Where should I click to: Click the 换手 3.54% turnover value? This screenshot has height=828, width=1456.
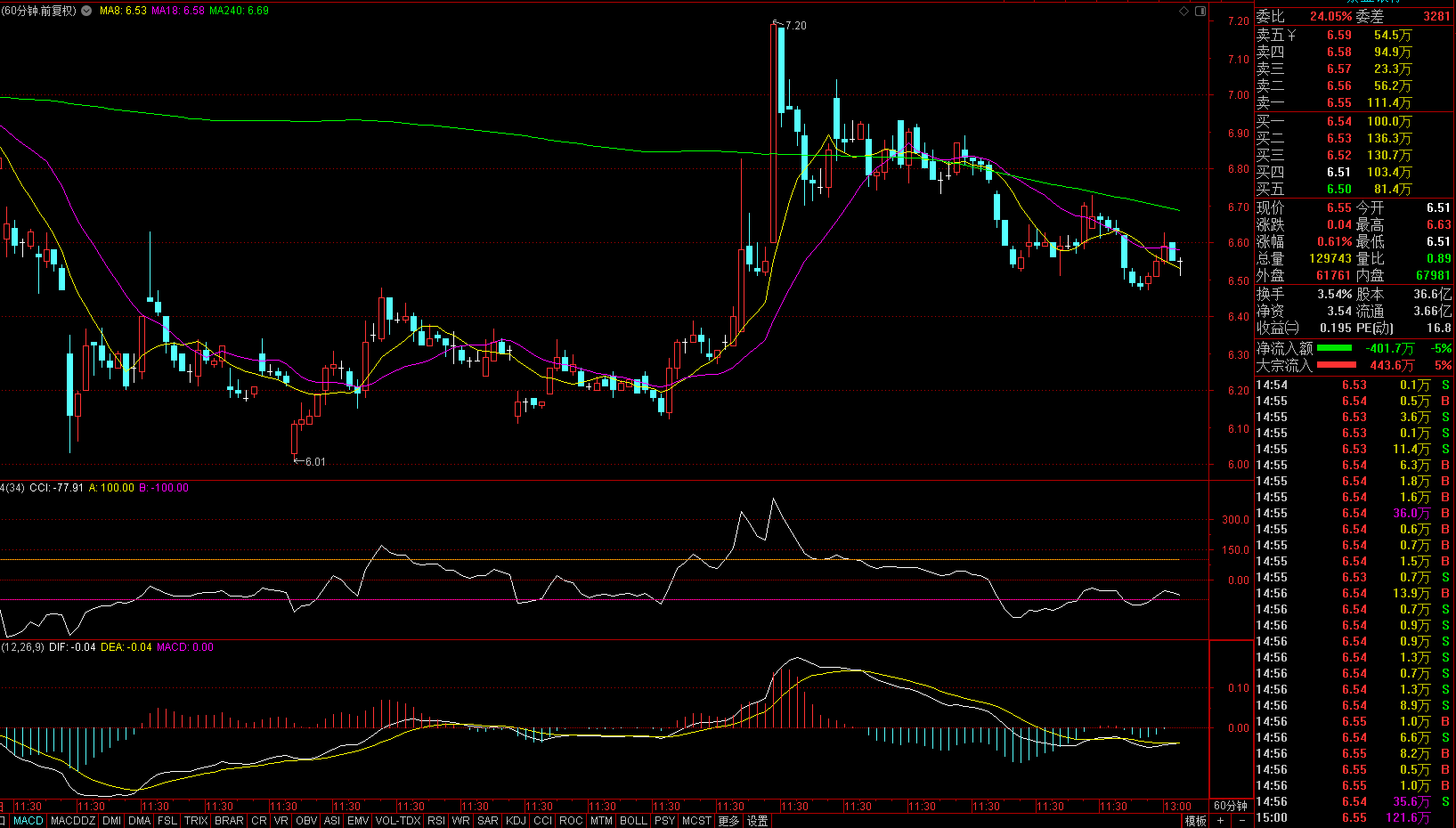(x=1335, y=294)
